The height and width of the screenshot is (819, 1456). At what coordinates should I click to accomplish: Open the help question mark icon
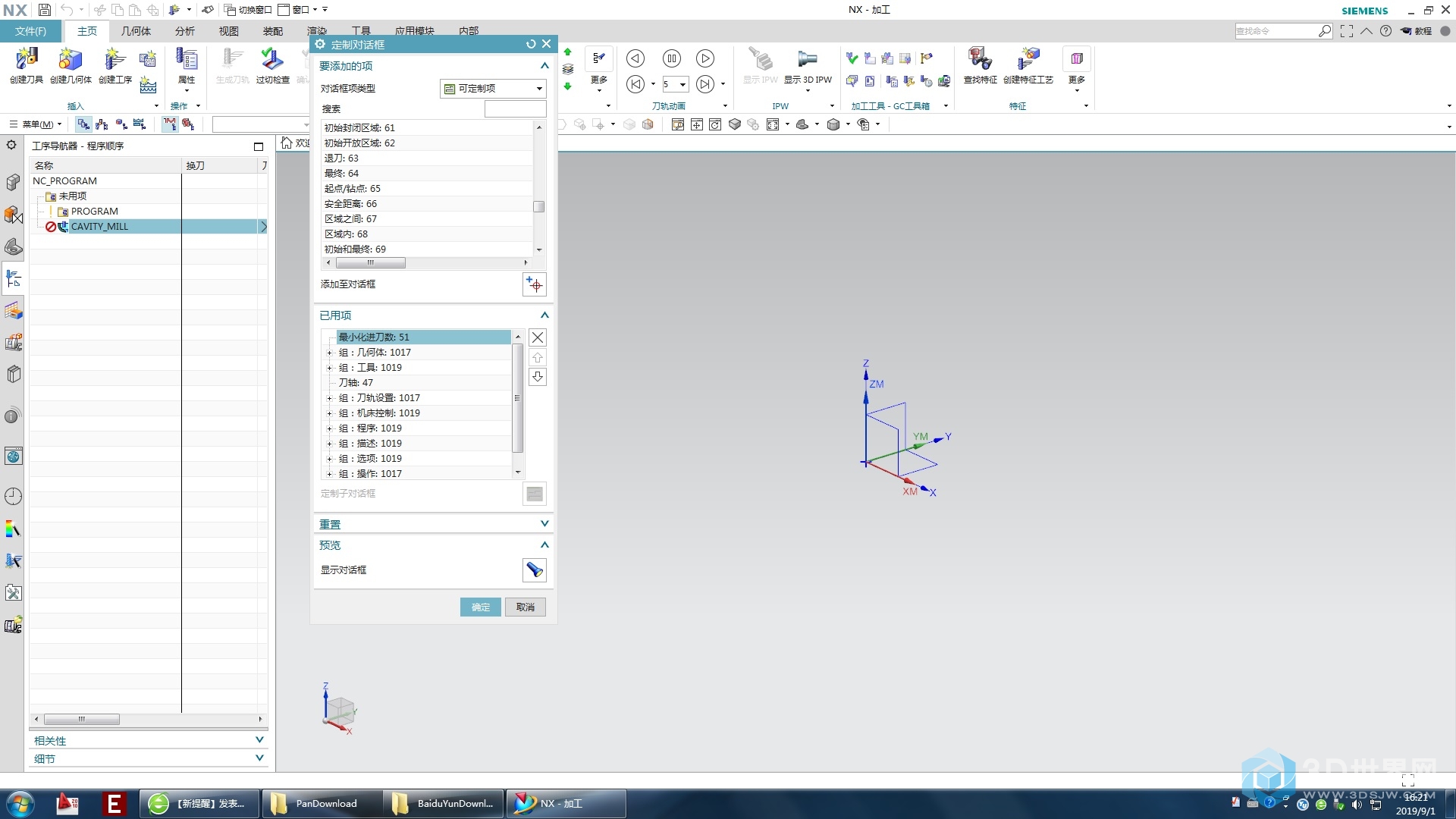[1385, 31]
